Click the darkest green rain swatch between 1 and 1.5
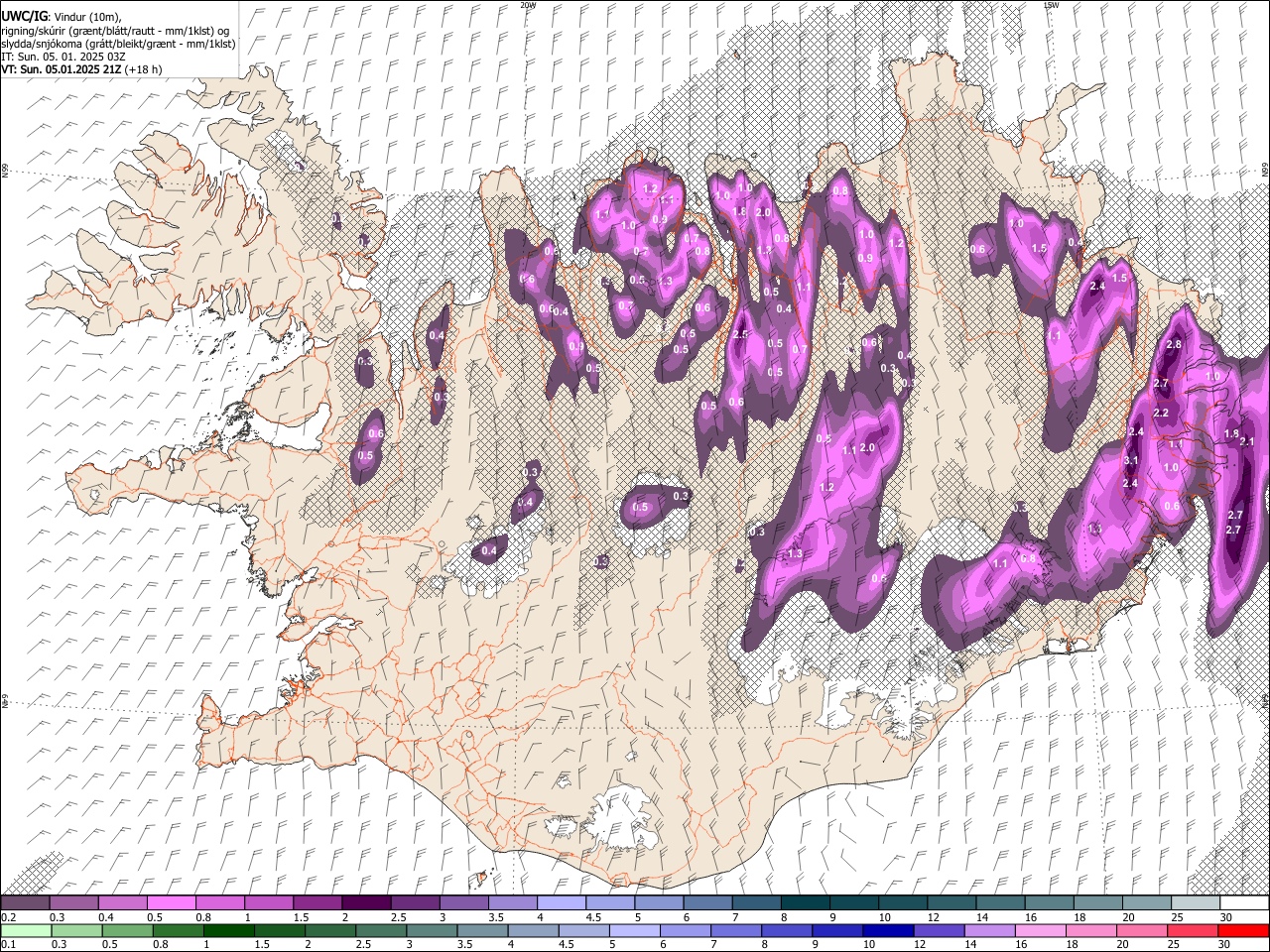 (x=229, y=930)
